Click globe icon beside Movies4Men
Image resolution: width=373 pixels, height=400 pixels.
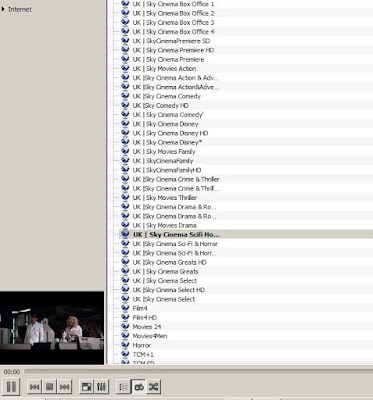click(x=125, y=336)
